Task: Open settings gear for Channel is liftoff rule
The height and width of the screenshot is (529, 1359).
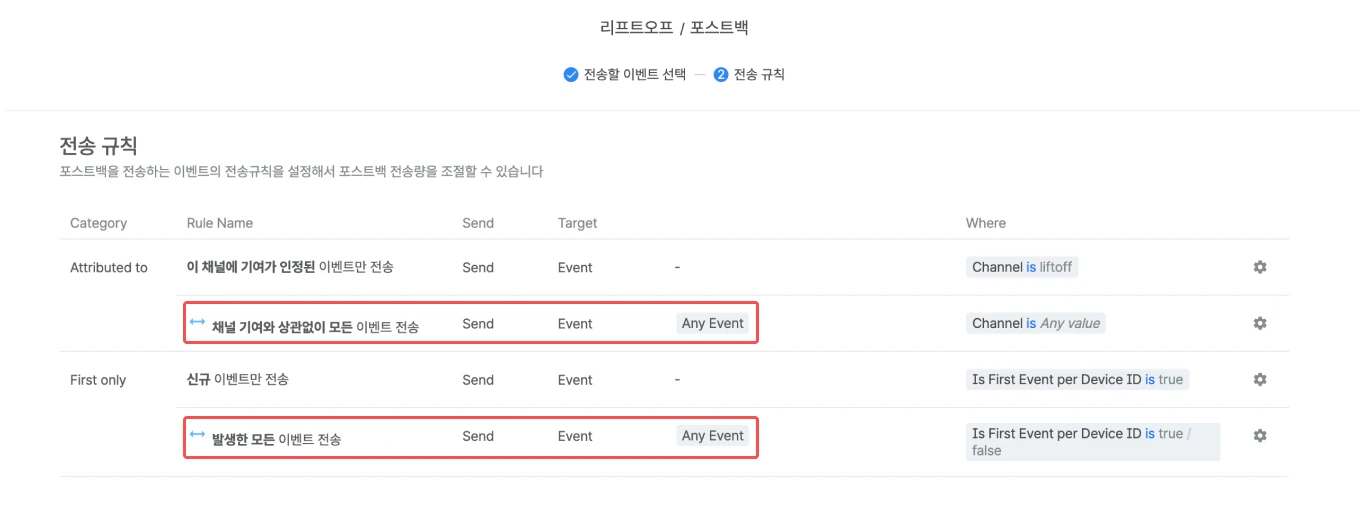Action: pos(1259,267)
